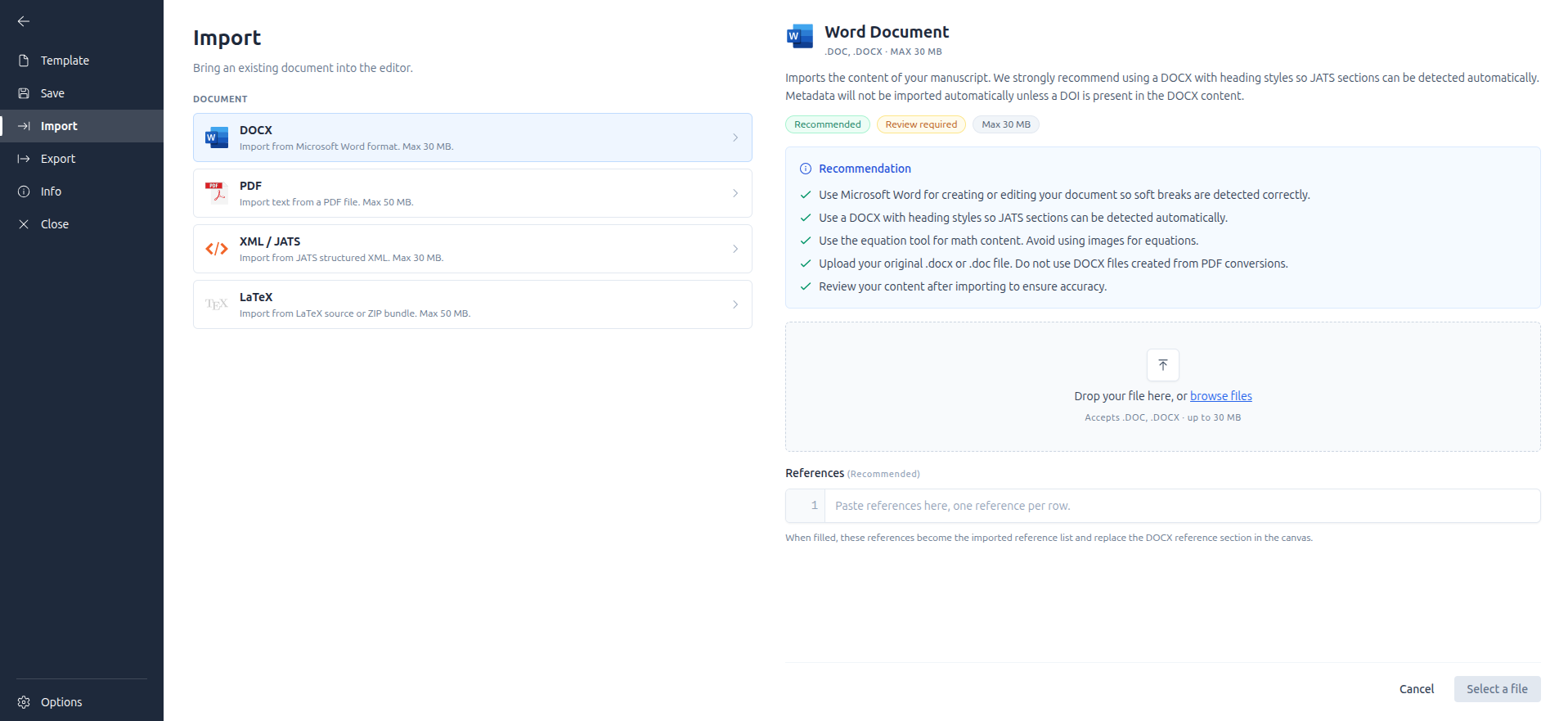Open the browse files link
The width and height of the screenshot is (1568, 721).
pos(1220,396)
